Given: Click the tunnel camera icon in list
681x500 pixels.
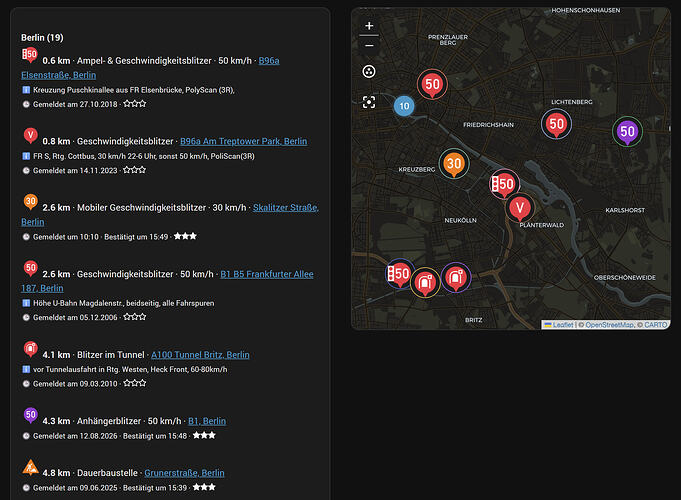Looking at the screenshot, I should [x=30, y=349].
